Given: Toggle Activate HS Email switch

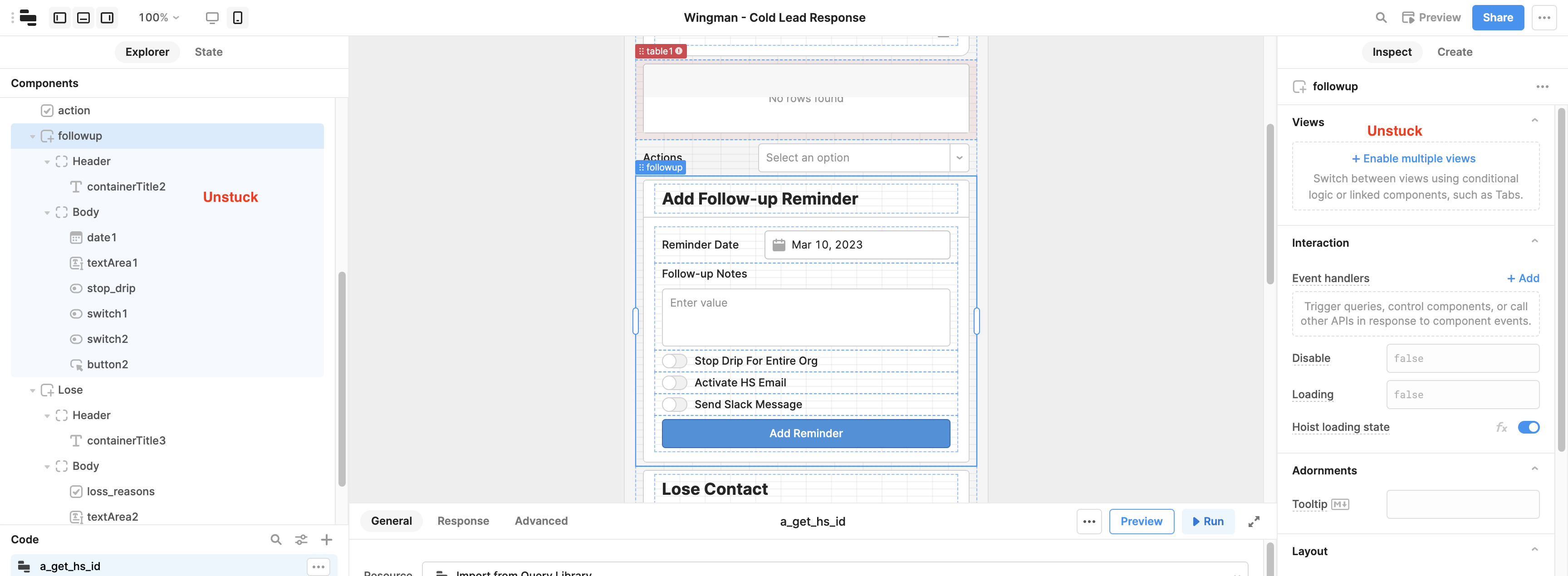Looking at the screenshot, I should [x=675, y=383].
